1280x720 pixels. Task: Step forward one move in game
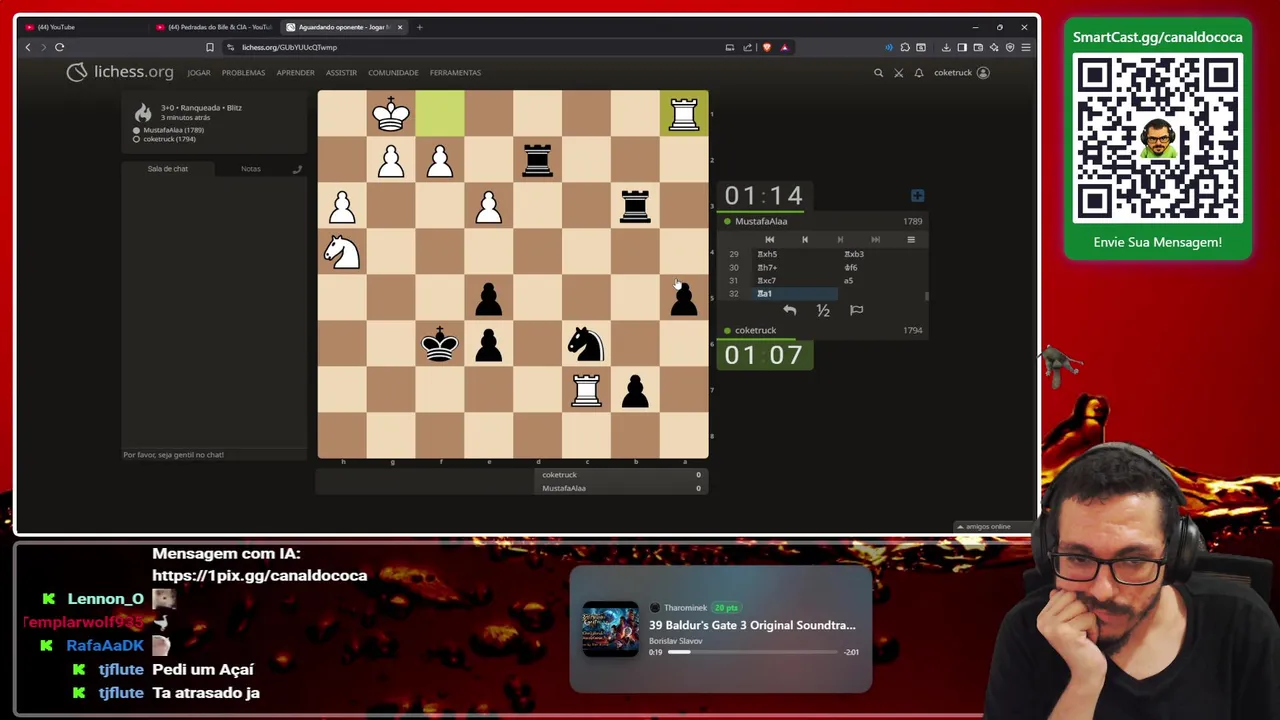840,239
